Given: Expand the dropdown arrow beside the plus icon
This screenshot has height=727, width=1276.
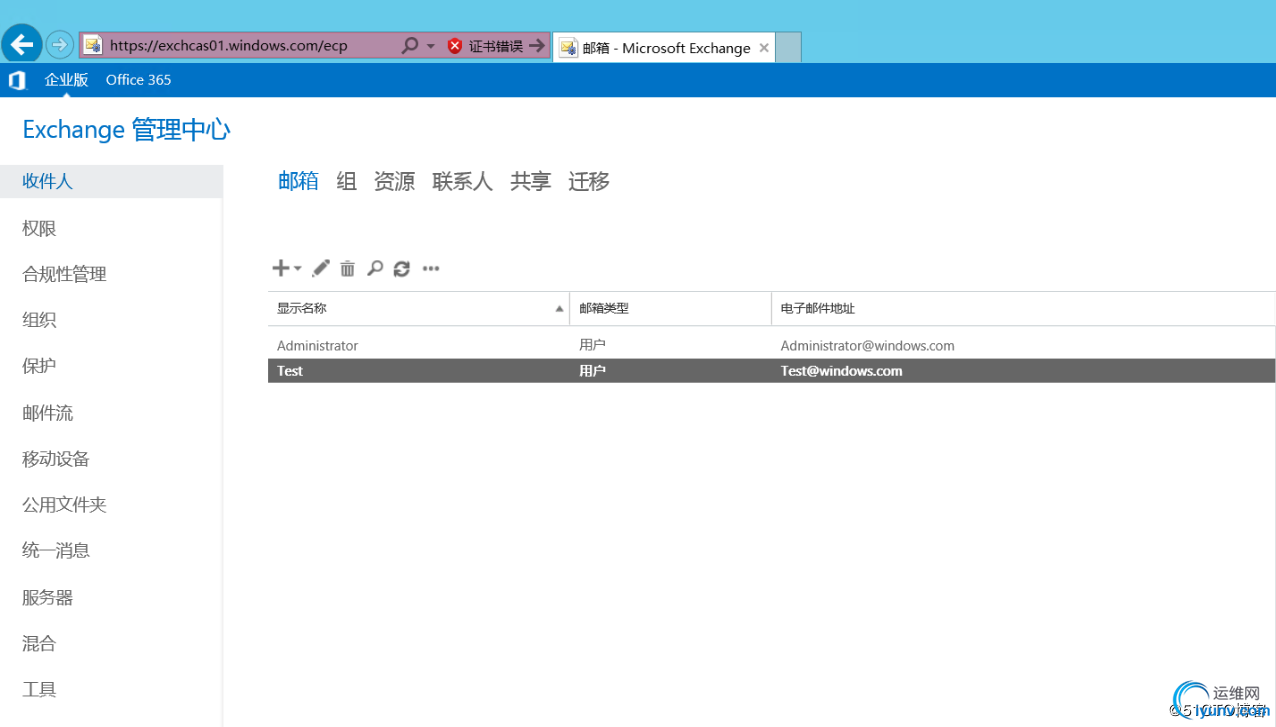Looking at the screenshot, I should 297,268.
